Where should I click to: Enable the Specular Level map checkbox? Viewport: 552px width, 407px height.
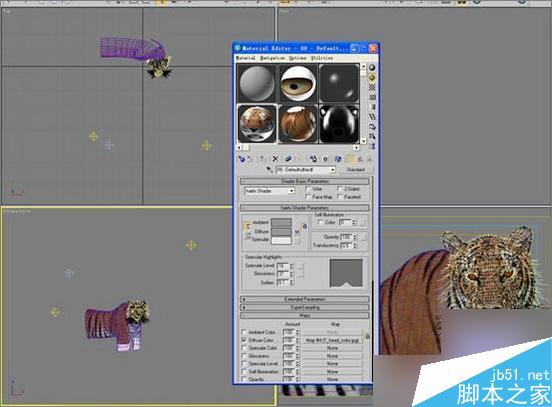(x=244, y=364)
